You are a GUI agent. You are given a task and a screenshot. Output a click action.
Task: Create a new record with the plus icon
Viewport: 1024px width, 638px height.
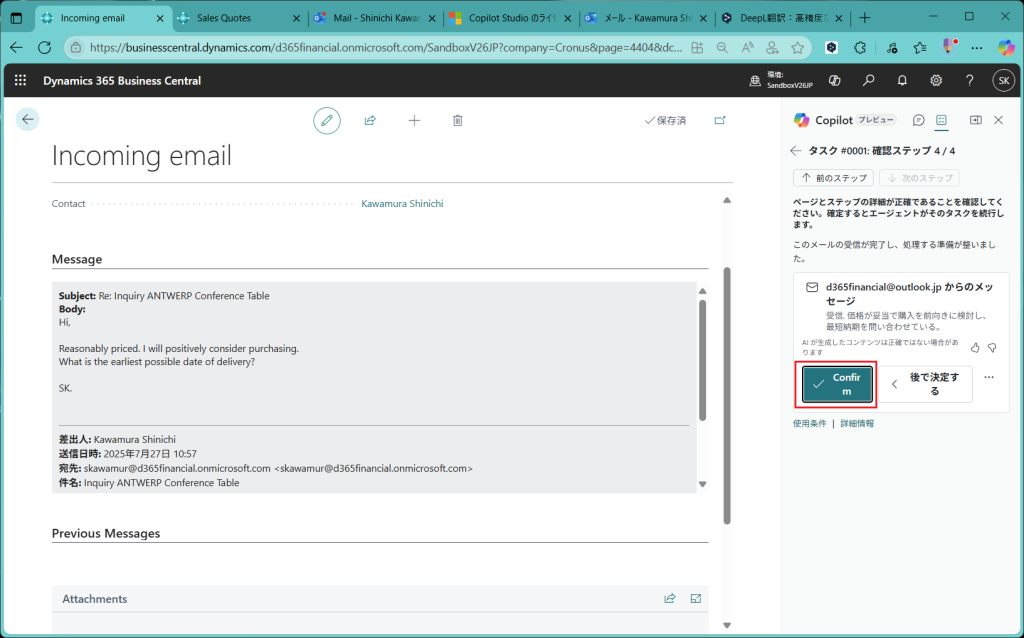(x=414, y=121)
